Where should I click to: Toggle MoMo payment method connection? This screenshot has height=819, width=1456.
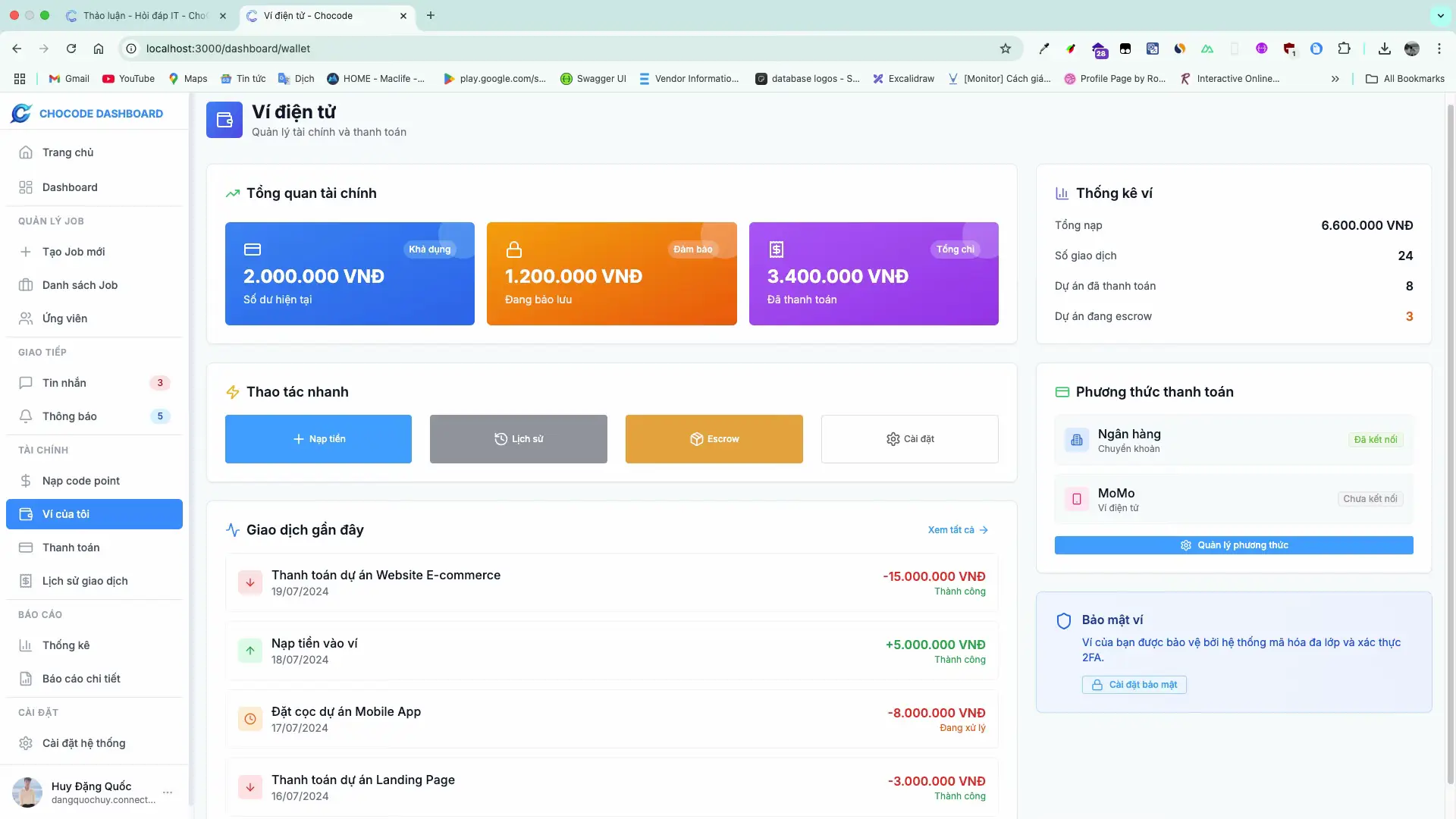click(x=1370, y=498)
